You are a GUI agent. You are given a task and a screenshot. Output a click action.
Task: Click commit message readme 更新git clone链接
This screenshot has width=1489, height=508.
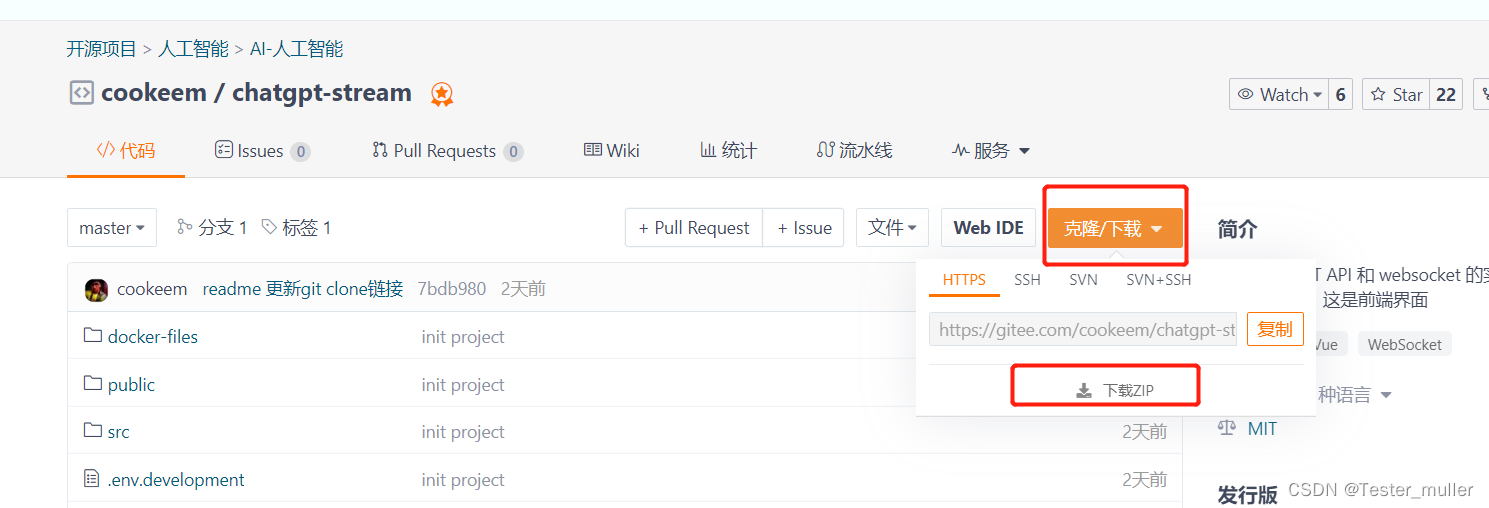pyautogui.click(x=303, y=289)
